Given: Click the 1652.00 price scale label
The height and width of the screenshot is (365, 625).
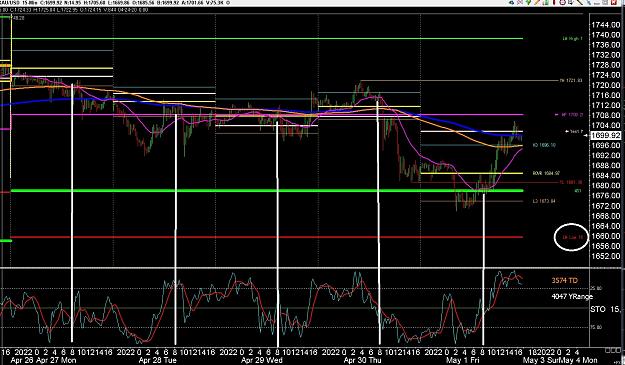Looking at the screenshot, I should coord(605,256).
